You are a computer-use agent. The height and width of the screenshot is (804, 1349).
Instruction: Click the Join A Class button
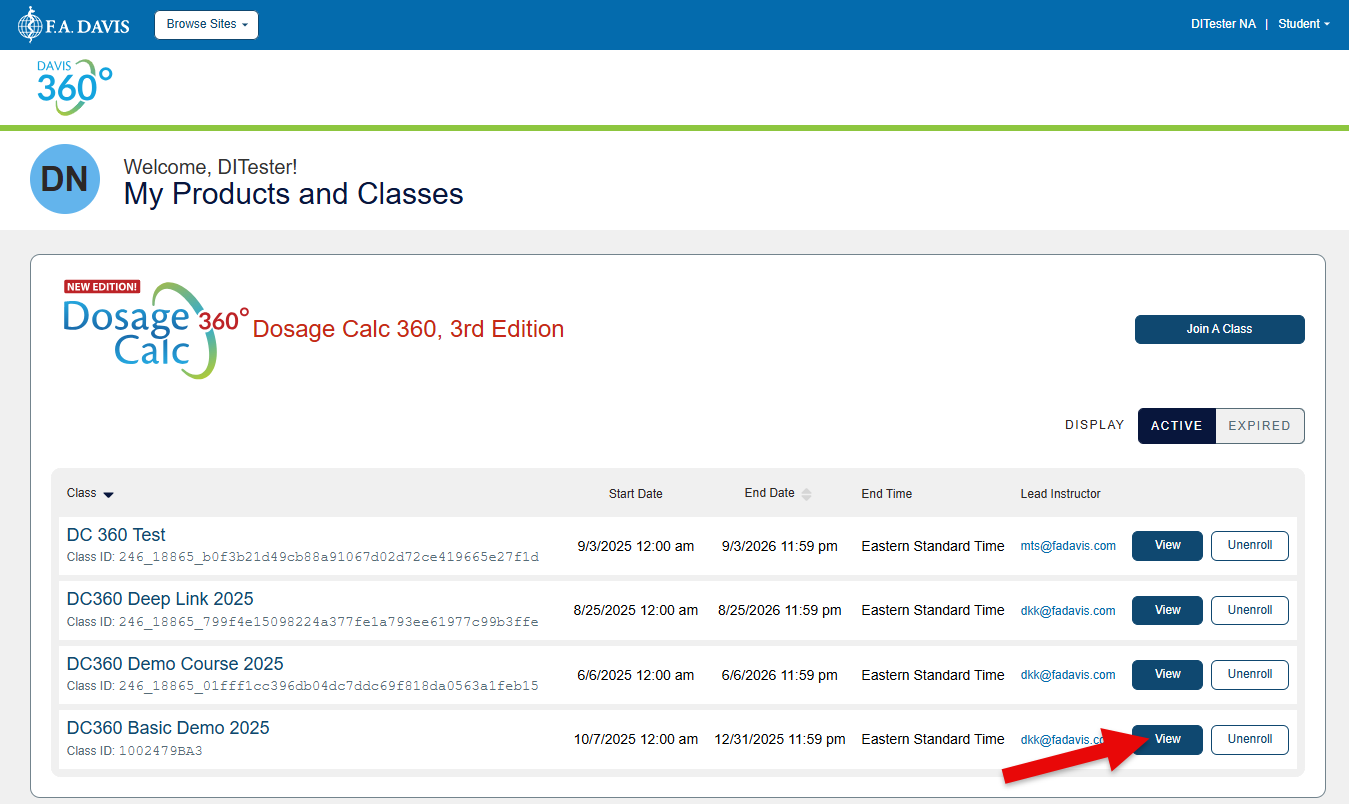coord(1219,329)
